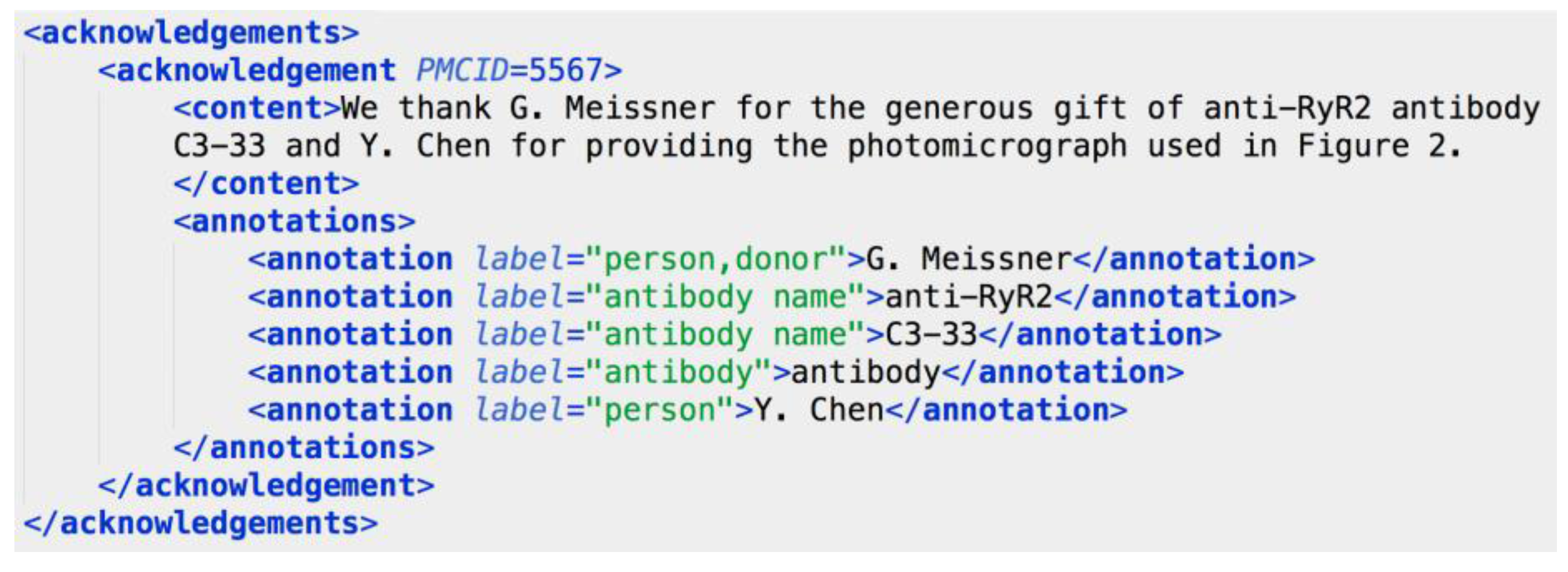The height and width of the screenshot is (572, 1568).
Task: Click 'Figure 2.' in the content text
Action: tap(1379, 146)
